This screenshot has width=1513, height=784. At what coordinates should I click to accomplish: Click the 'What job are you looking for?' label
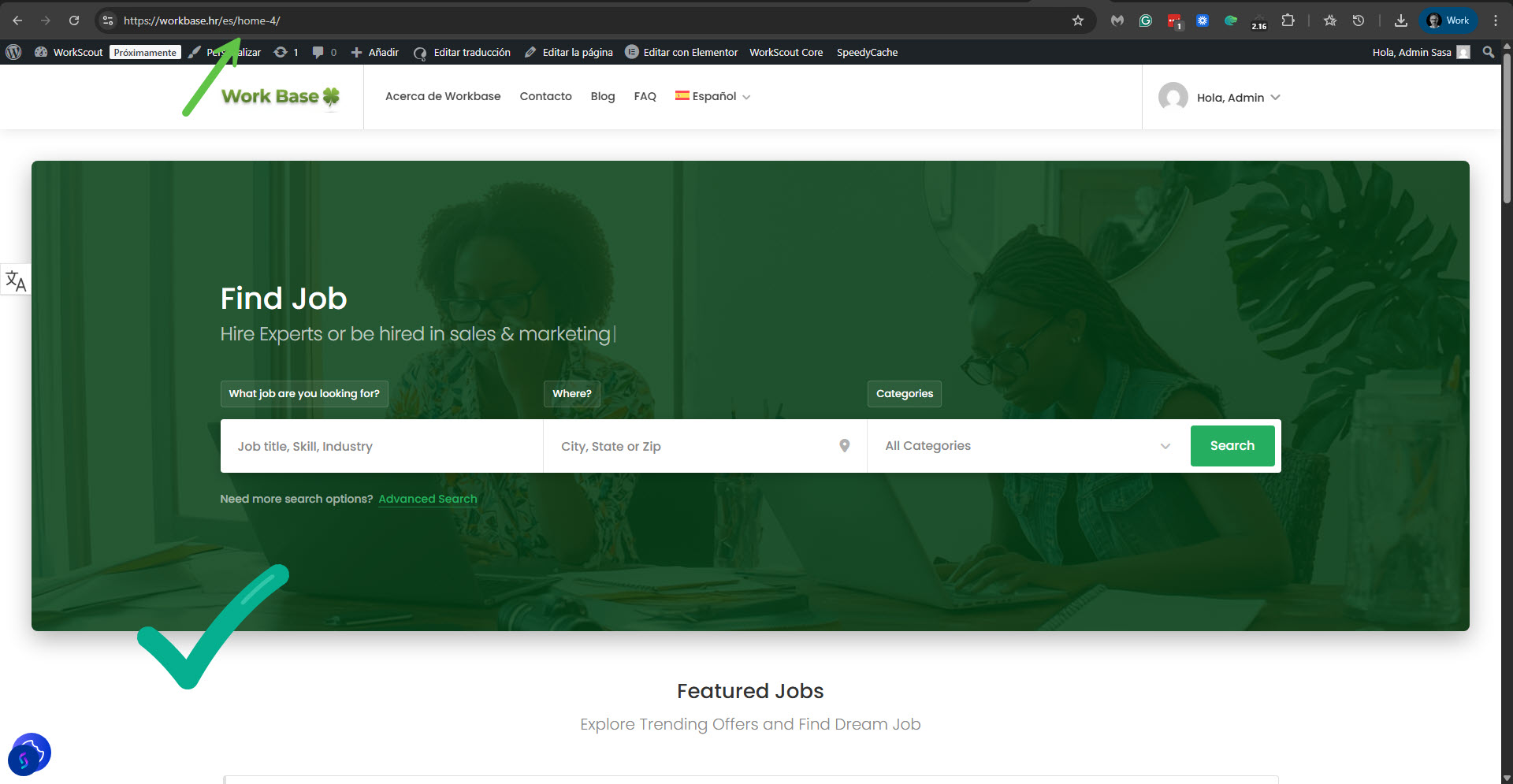coord(304,394)
